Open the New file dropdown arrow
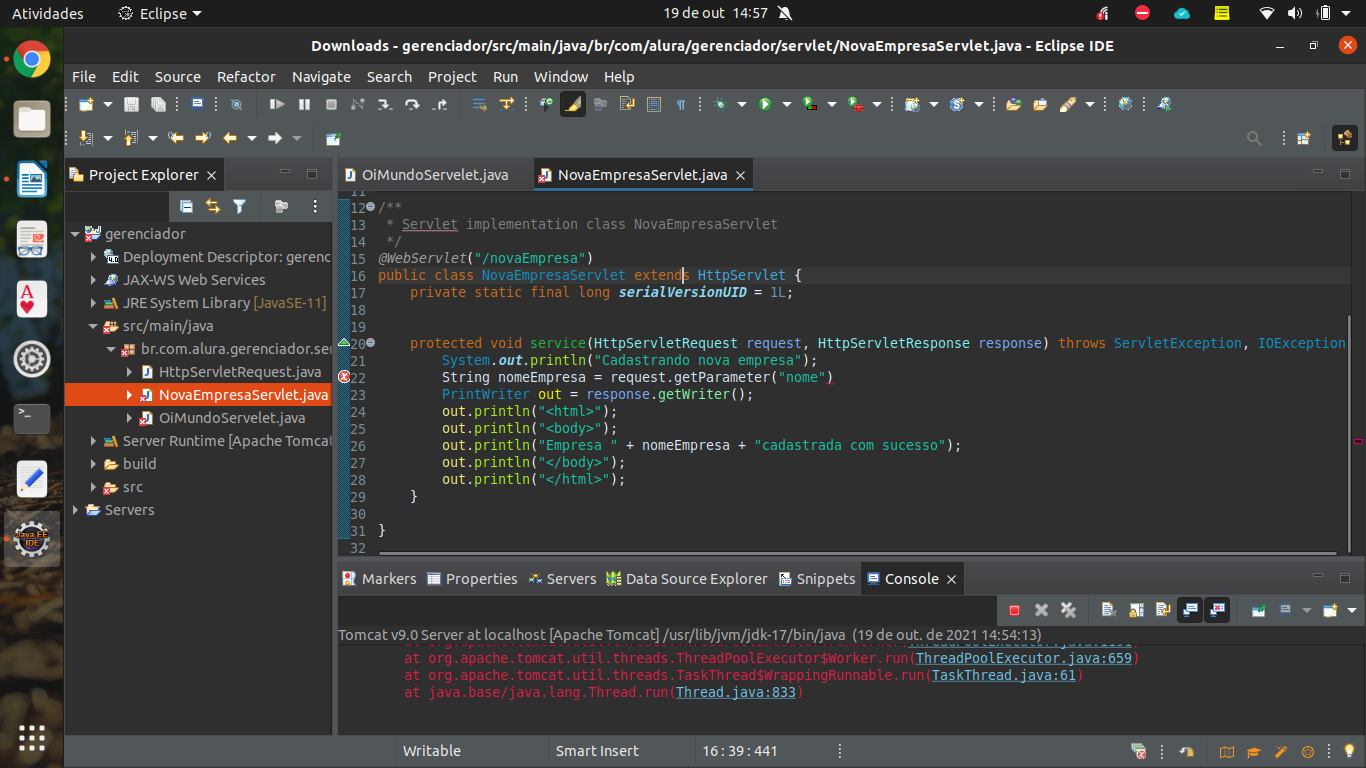This screenshot has height=768, width=1366. (x=108, y=104)
